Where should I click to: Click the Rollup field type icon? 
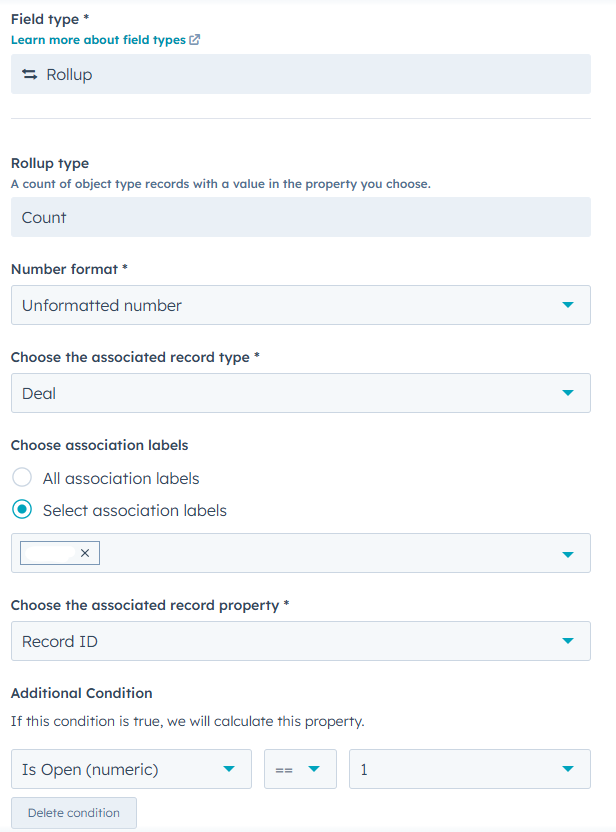[29, 74]
